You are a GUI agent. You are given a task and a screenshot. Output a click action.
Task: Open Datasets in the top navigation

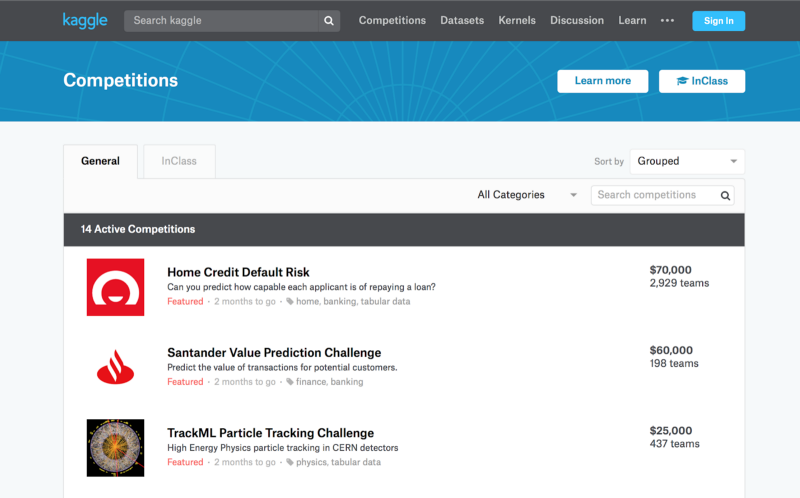pyautogui.click(x=462, y=20)
